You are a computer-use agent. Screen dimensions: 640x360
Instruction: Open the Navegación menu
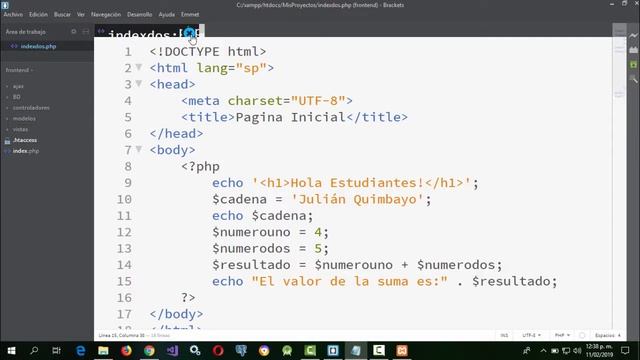coord(106,14)
